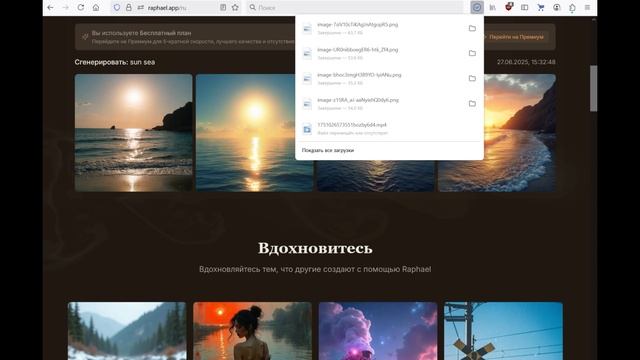Open the browser home page
This screenshot has height=360, width=640.
point(96,7)
